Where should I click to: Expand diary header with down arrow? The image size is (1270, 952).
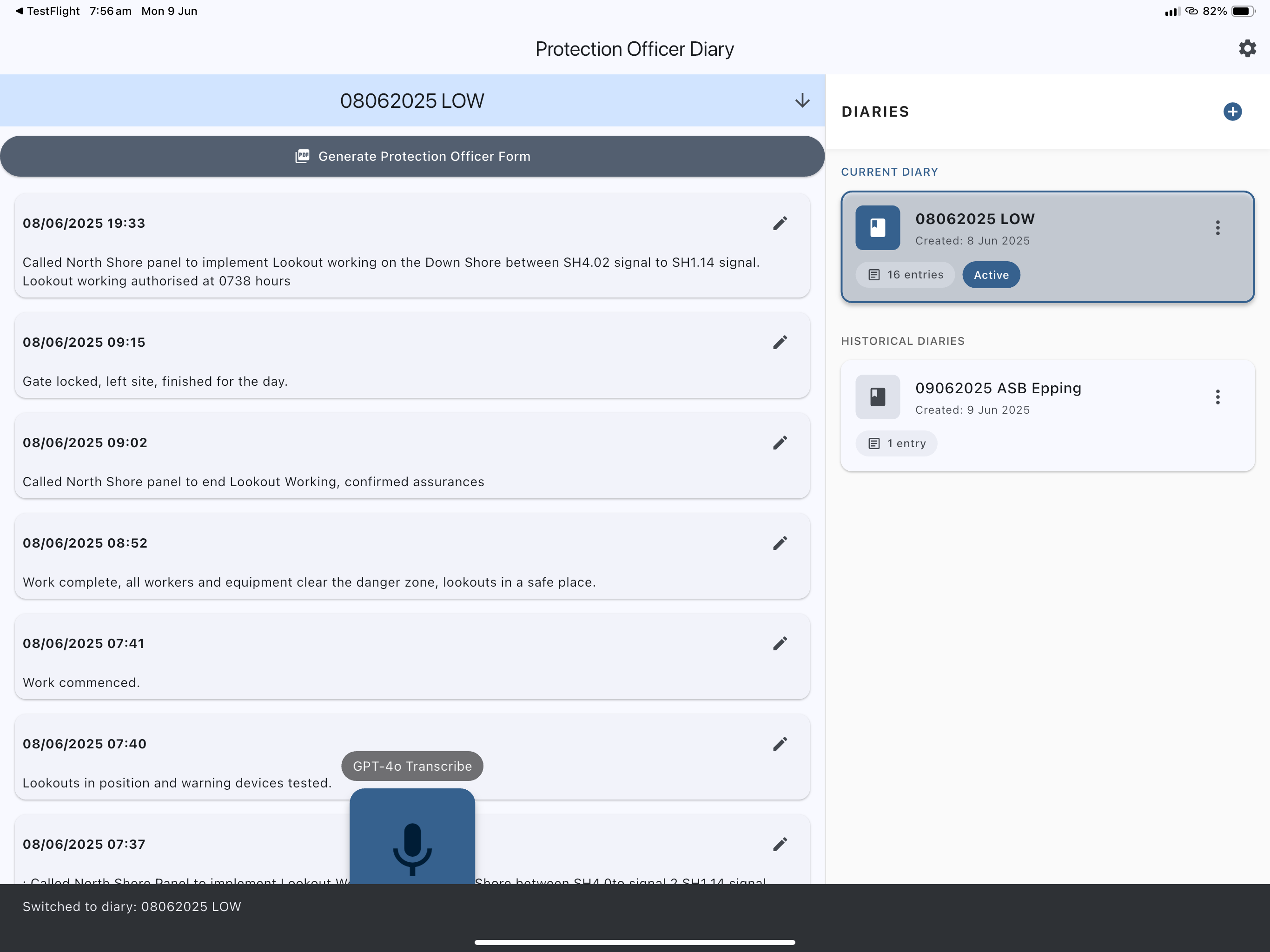point(802,100)
